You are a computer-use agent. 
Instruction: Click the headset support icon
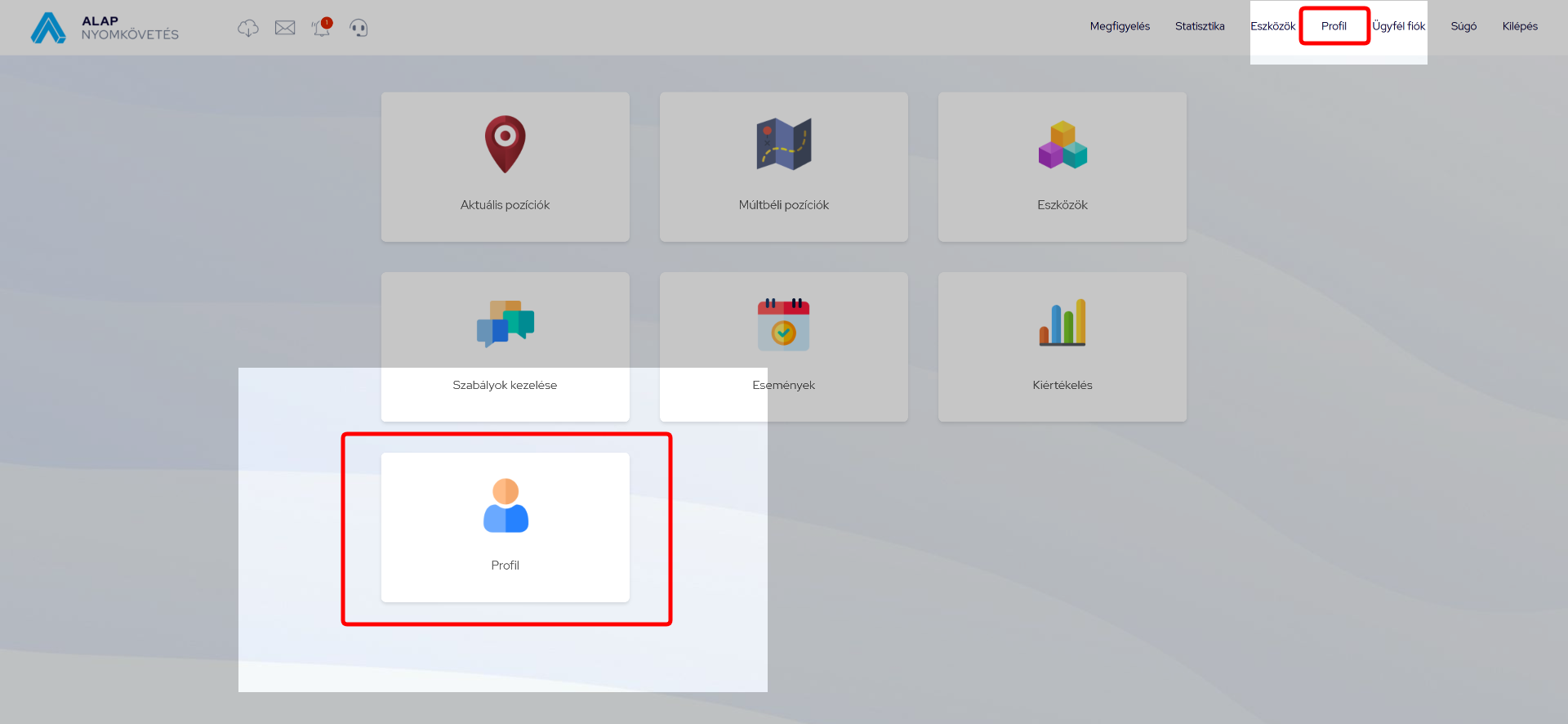(x=359, y=29)
